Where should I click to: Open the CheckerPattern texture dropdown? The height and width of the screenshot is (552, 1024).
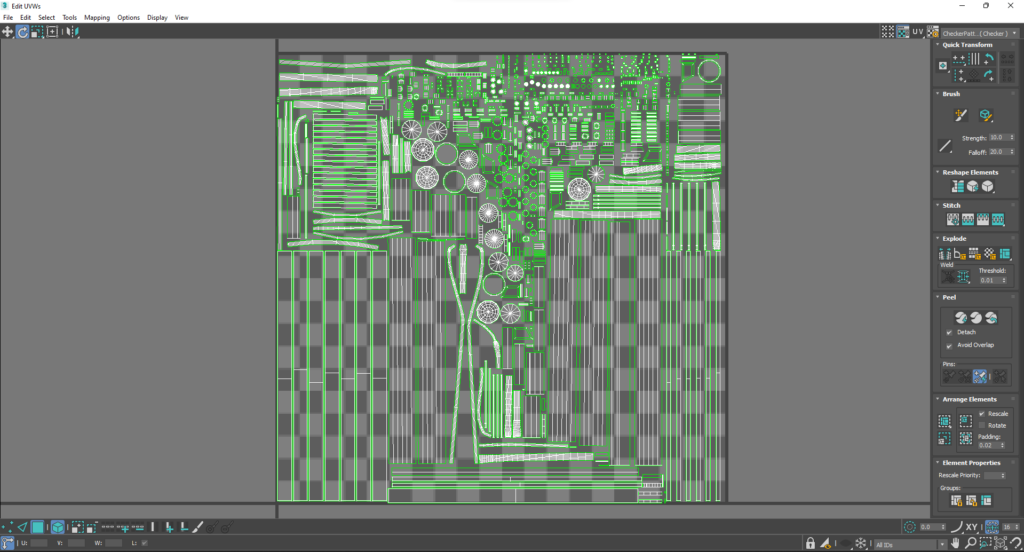979,33
